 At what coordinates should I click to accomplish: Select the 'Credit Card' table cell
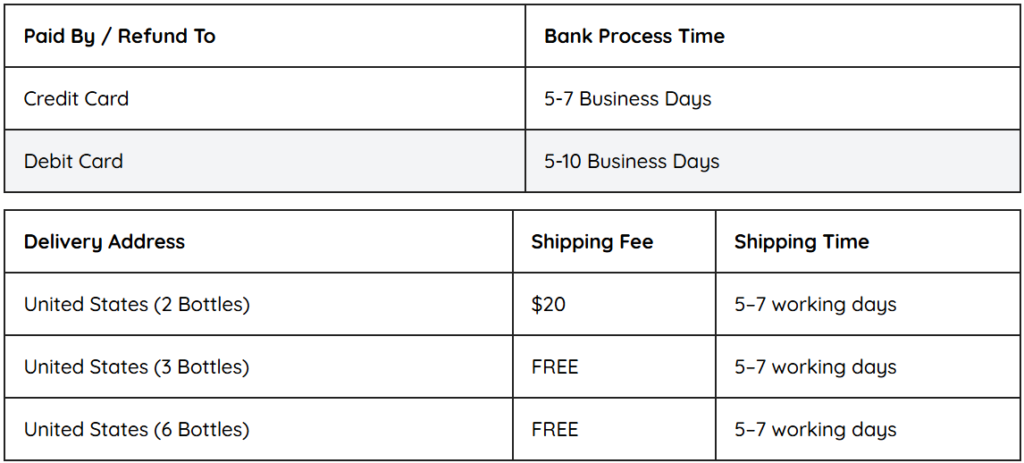click(264, 99)
